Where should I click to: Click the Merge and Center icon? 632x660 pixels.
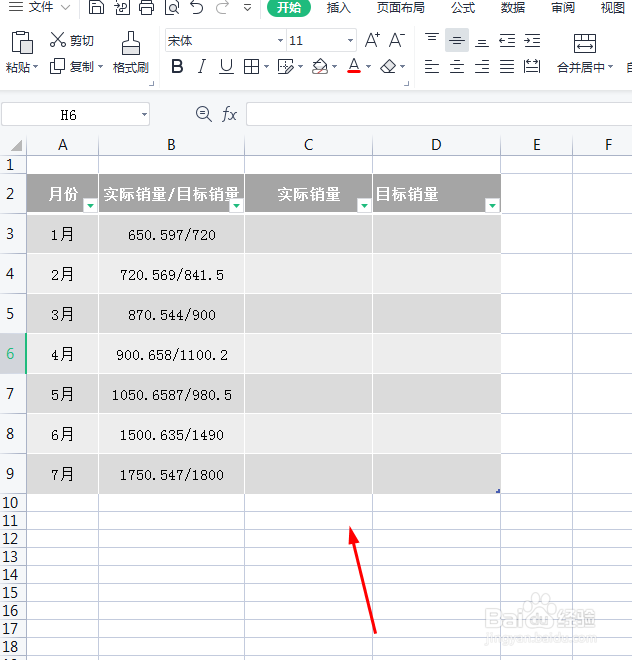tap(585, 43)
